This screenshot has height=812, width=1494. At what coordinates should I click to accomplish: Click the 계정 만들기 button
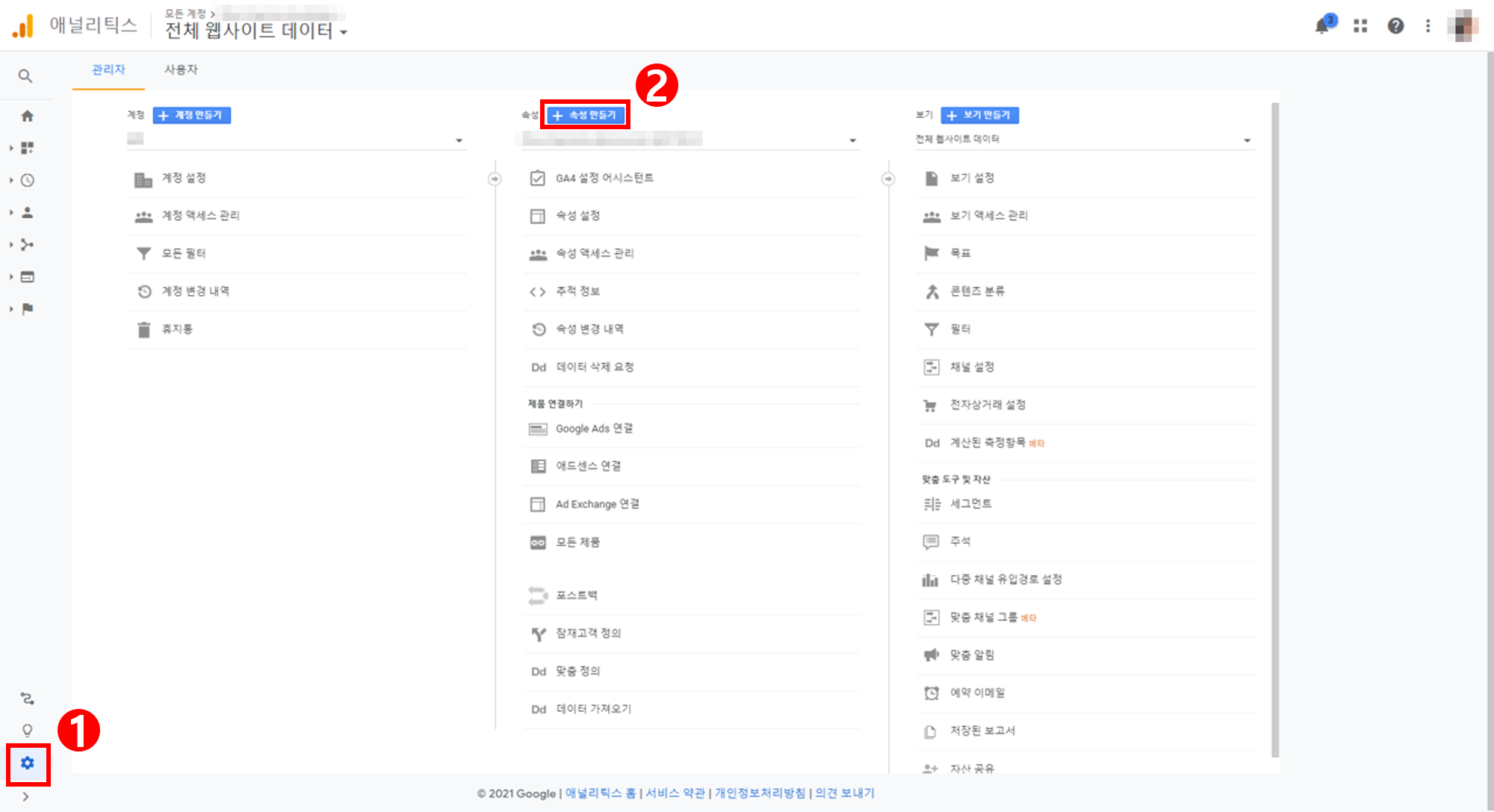(192, 115)
